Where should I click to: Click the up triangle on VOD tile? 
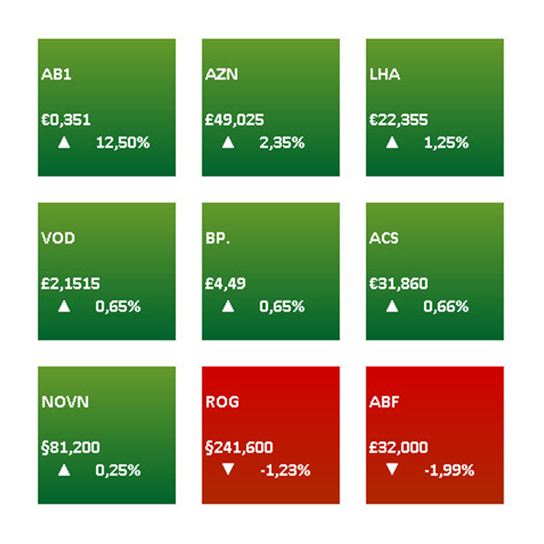[x=64, y=306]
